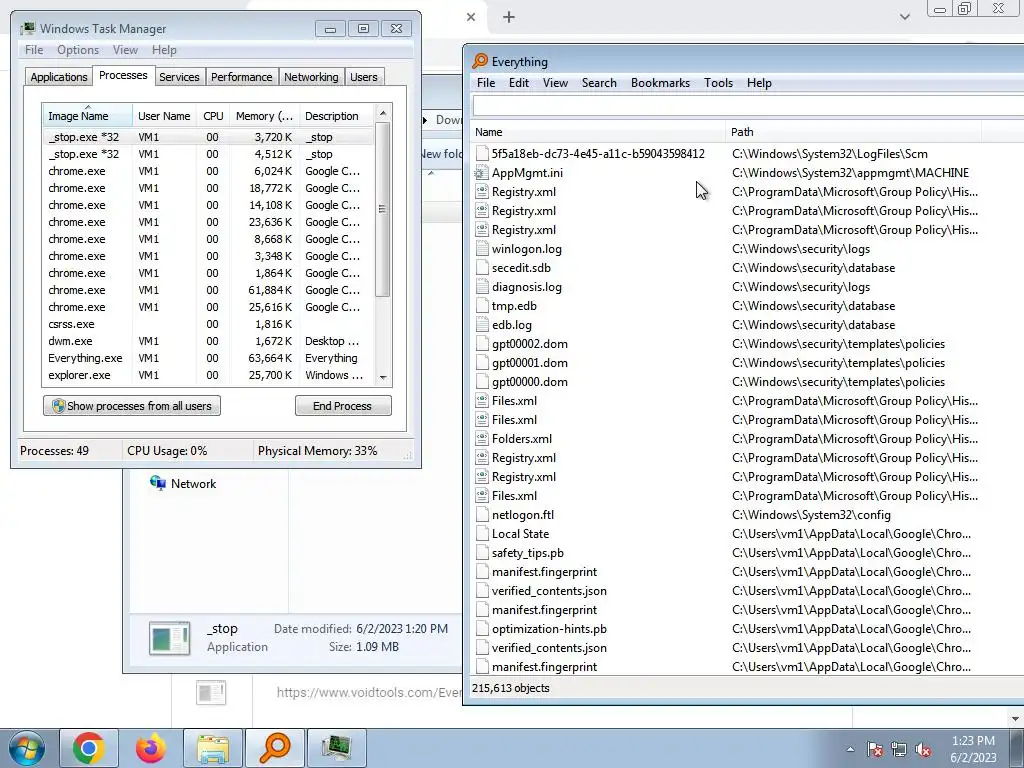Open a new Chrome tab

click(509, 17)
